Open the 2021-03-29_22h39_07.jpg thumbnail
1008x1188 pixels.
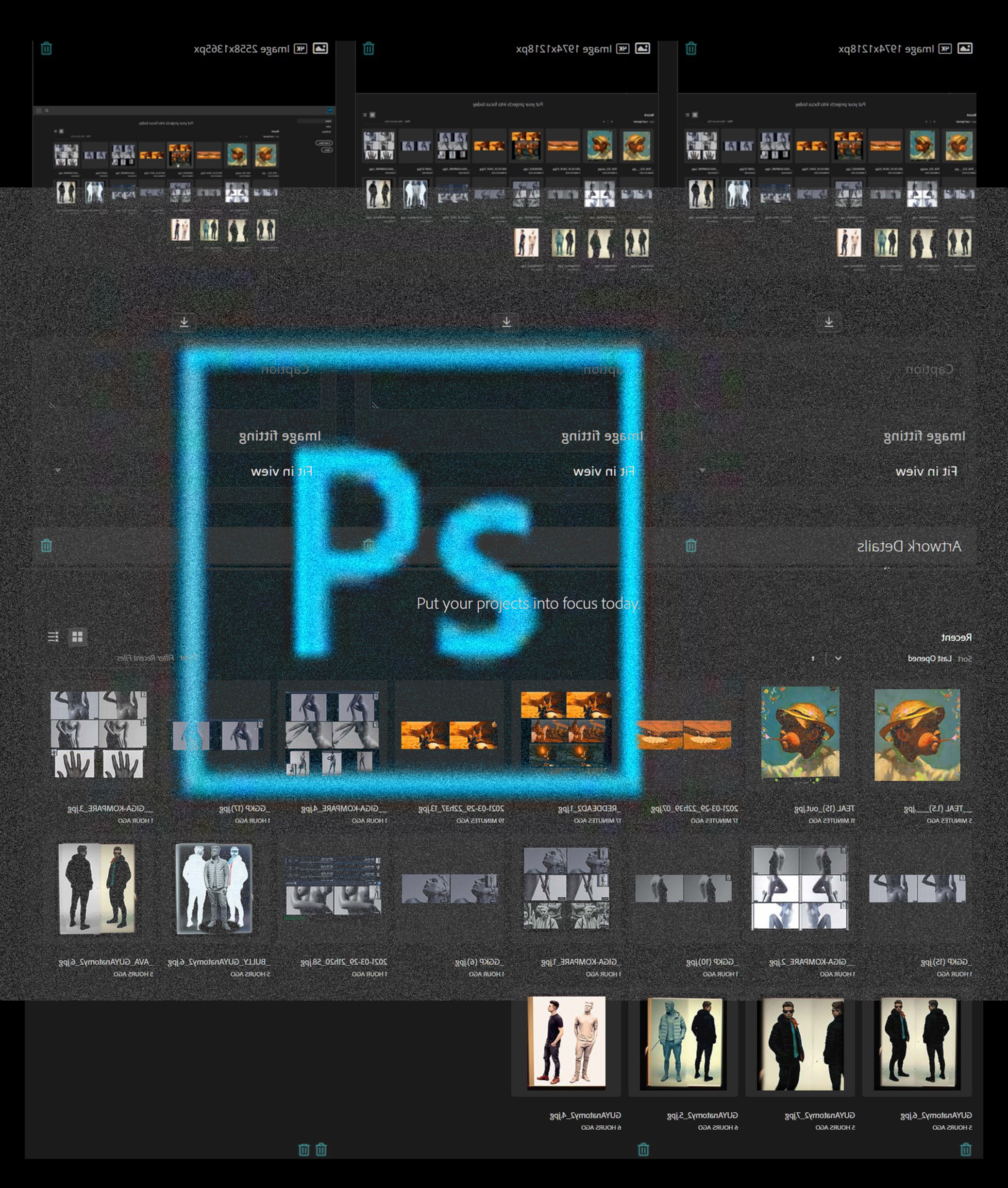pos(684,735)
